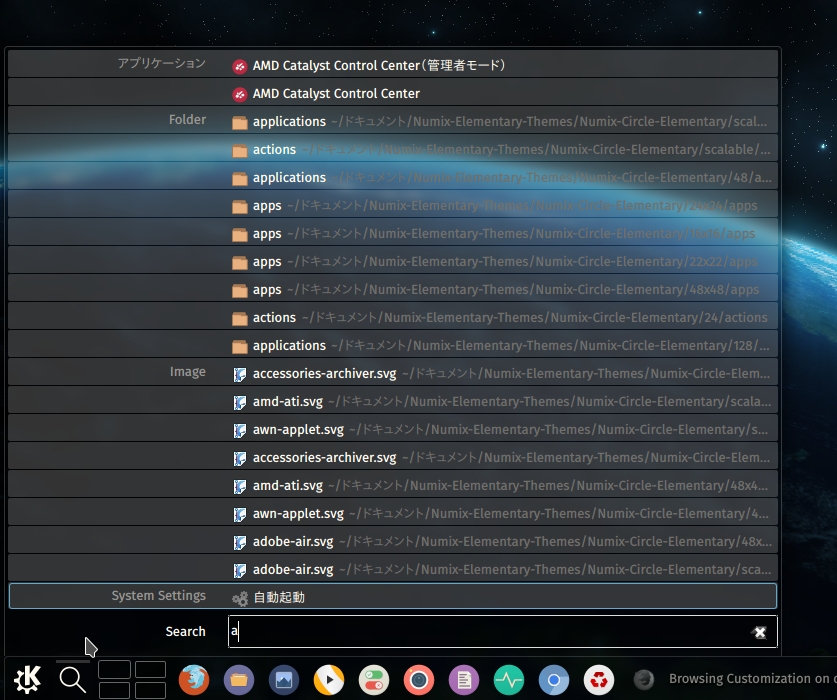Clear the search field with X button

pyautogui.click(x=760, y=632)
